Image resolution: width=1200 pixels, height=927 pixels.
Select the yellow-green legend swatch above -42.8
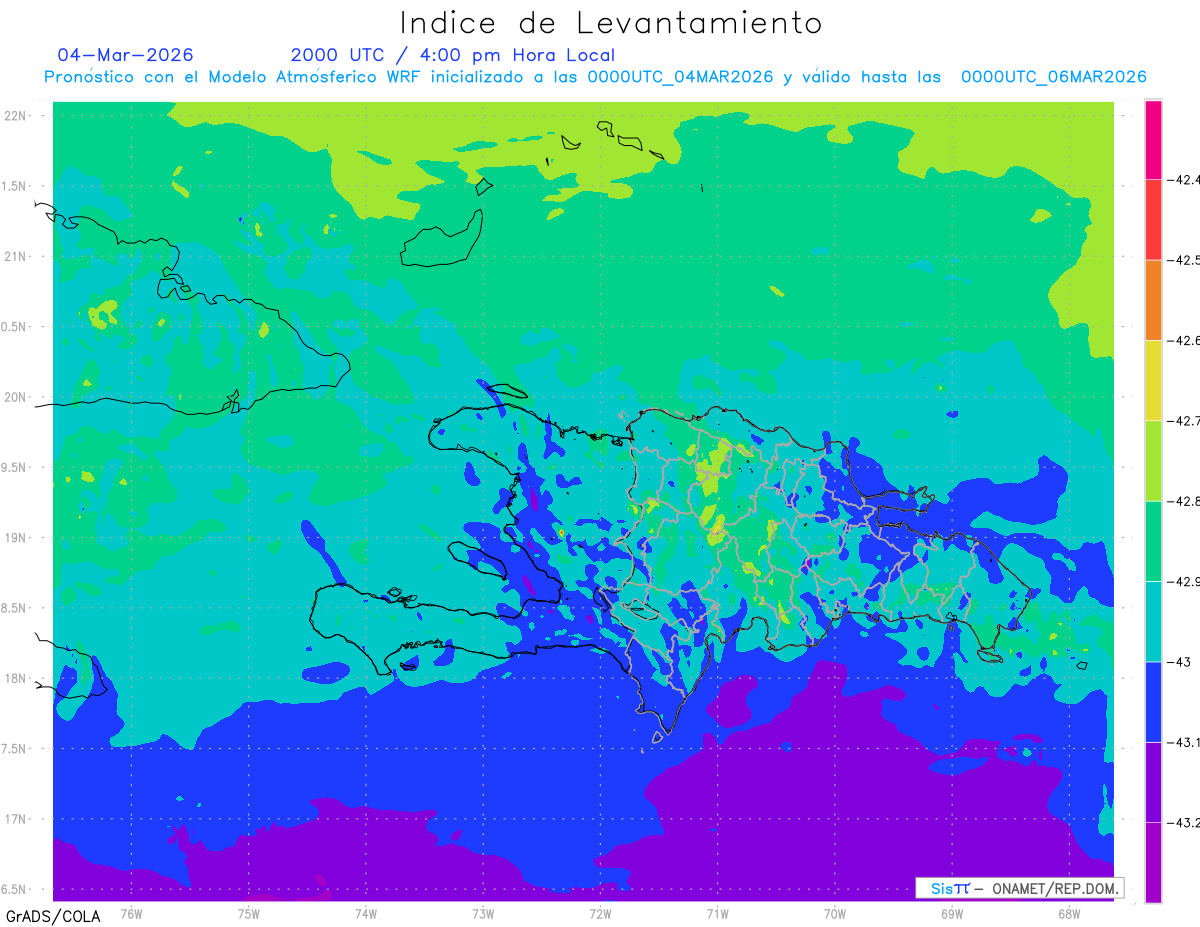[x=1153, y=461]
